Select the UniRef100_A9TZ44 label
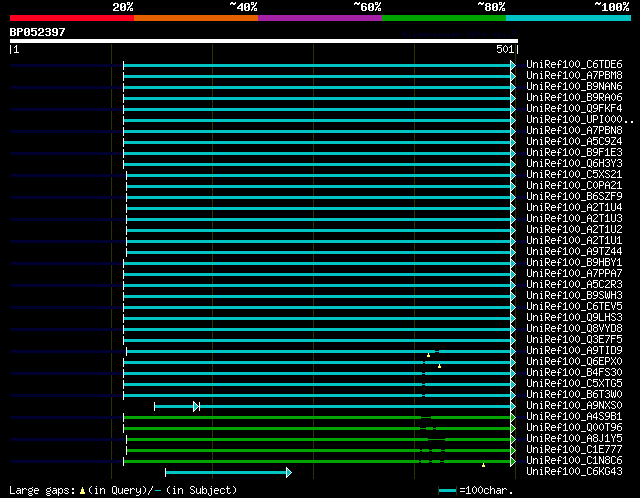The image size is (640, 498). [574, 251]
